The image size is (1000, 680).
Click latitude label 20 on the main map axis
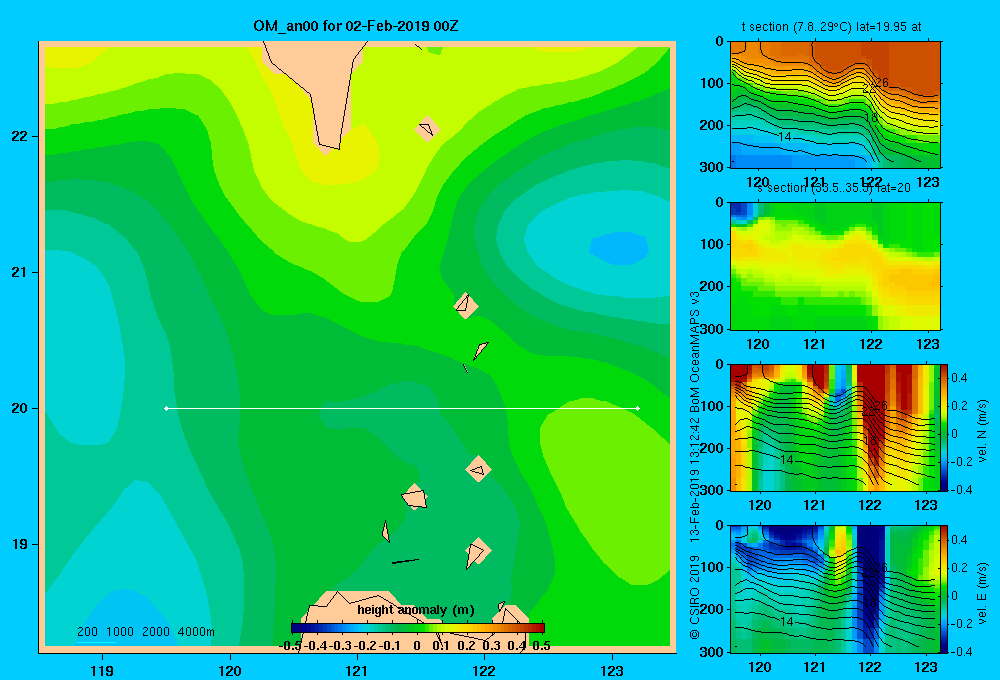coord(20,408)
